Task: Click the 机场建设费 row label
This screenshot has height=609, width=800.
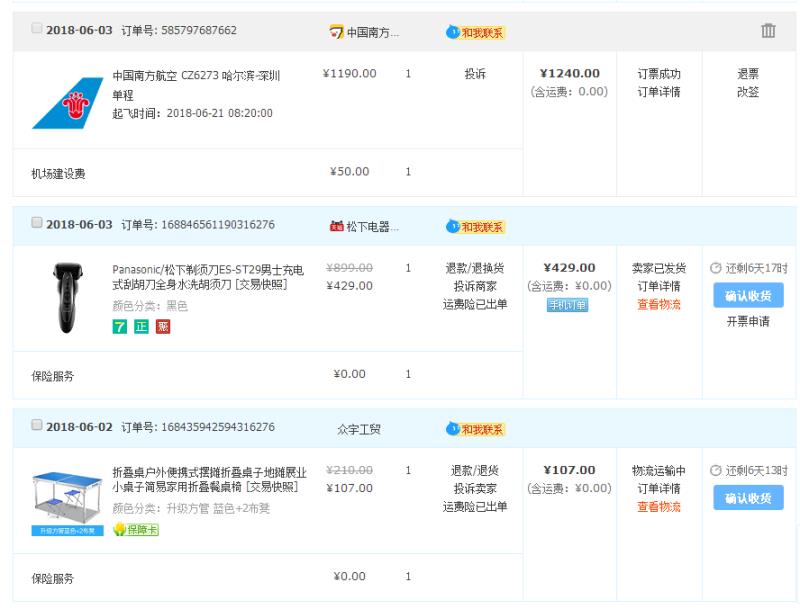Action: coord(58,174)
